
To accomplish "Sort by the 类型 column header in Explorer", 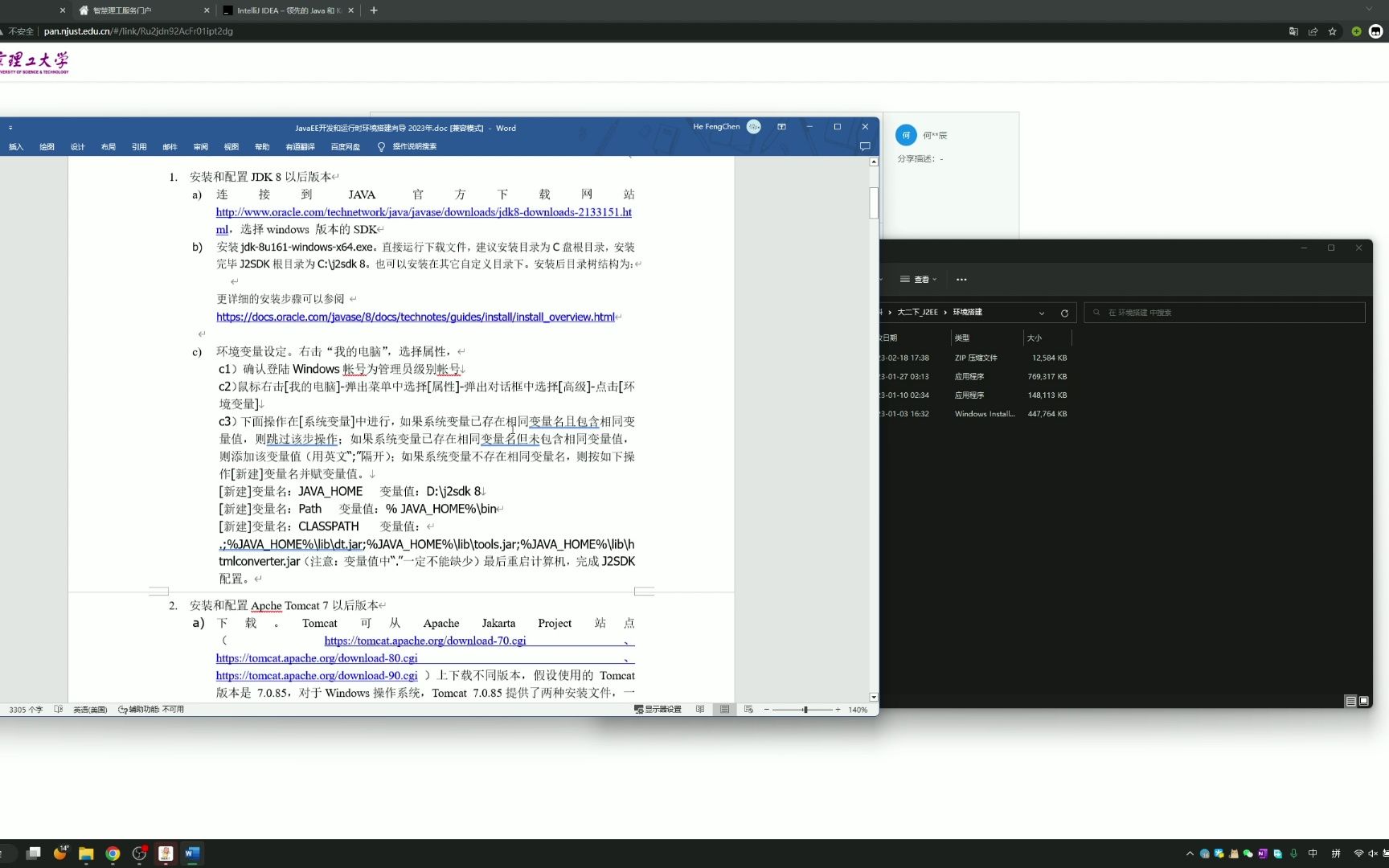I will 962,338.
